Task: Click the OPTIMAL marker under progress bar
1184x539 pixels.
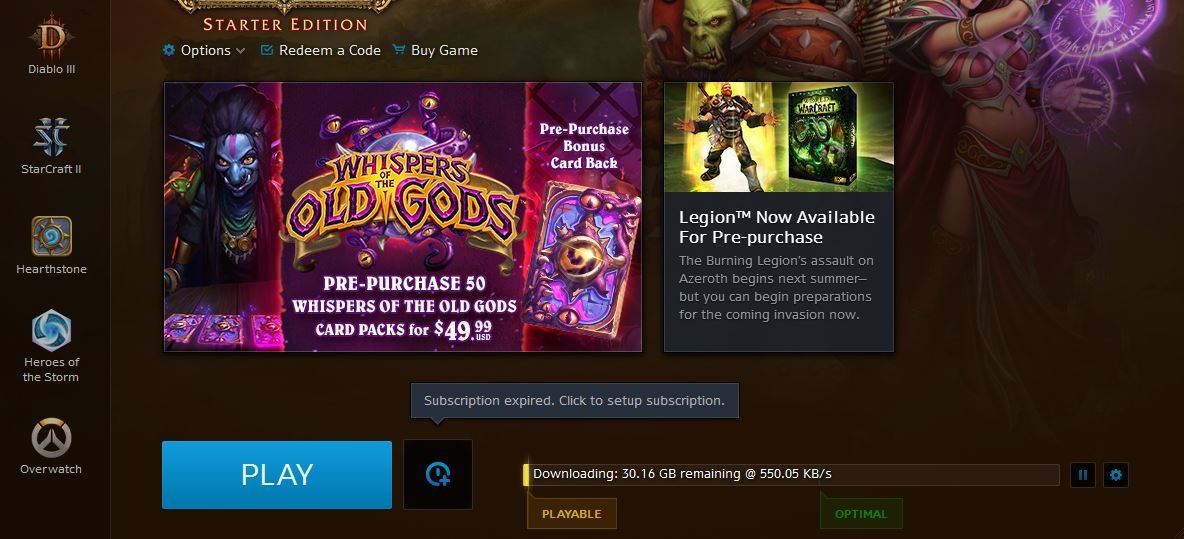Action: [x=861, y=513]
